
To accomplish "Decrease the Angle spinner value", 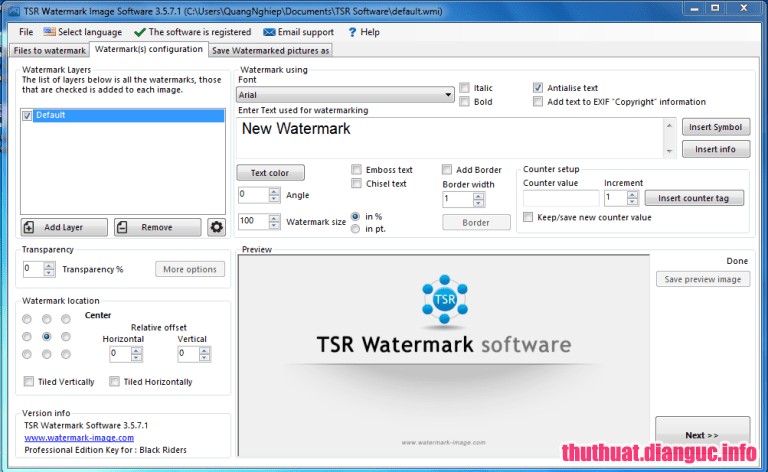I will pyautogui.click(x=275, y=198).
